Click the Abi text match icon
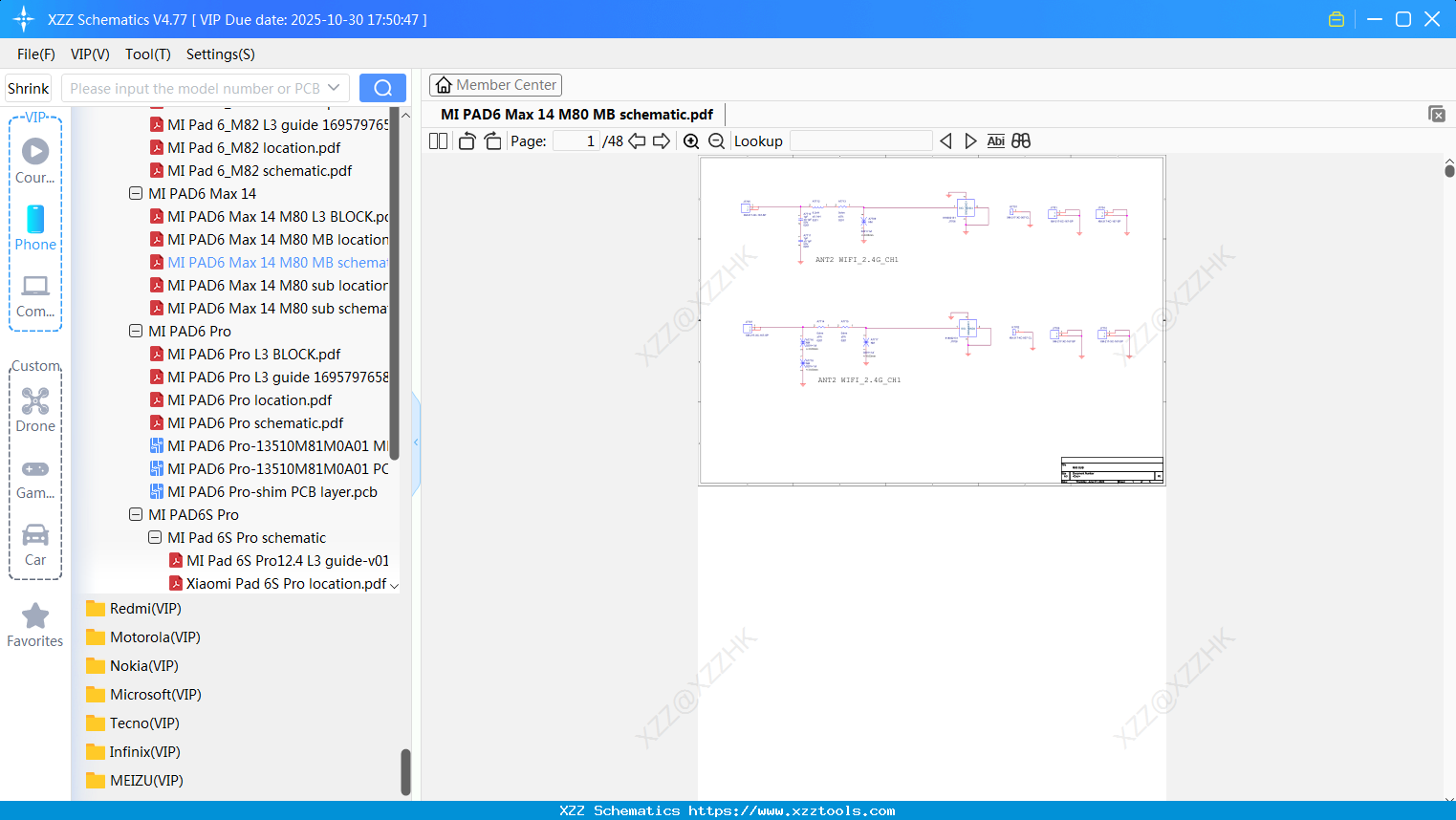Screen dimensions: 1456x820 (x=995, y=141)
